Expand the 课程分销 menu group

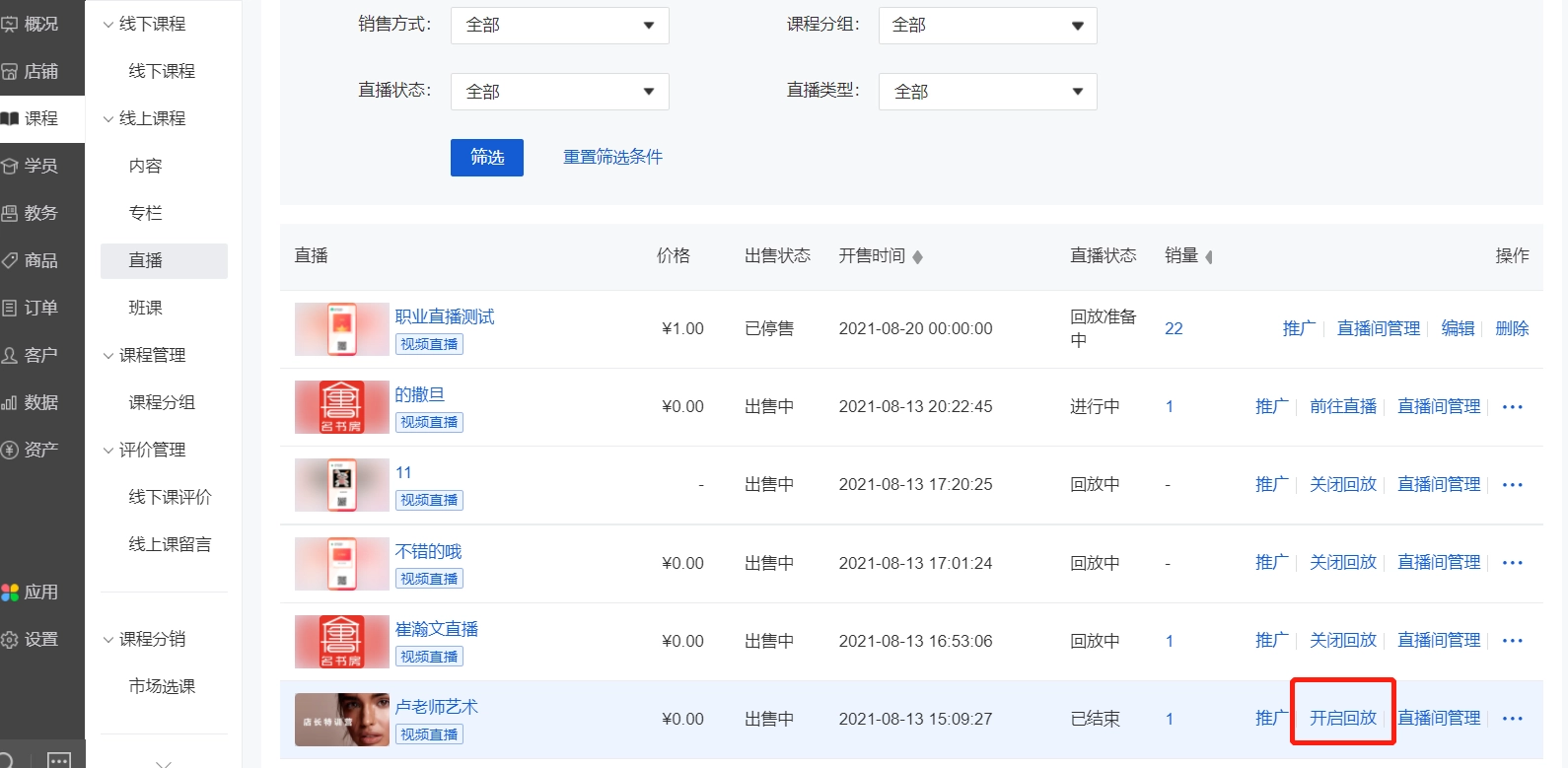[108, 640]
